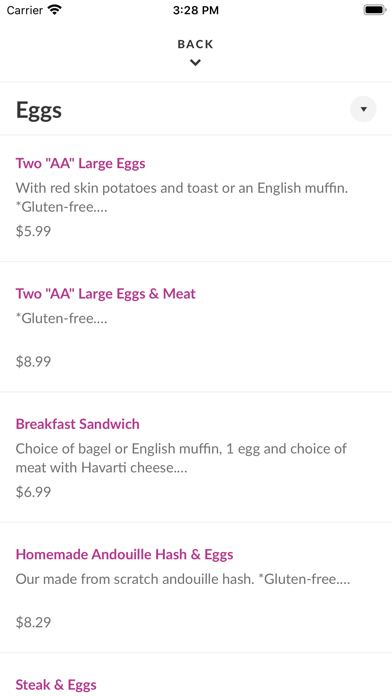This screenshot has height=696, width=392.
Task: Open Two "AA" Large Eggs & Meat
Action: pos(106,294)
